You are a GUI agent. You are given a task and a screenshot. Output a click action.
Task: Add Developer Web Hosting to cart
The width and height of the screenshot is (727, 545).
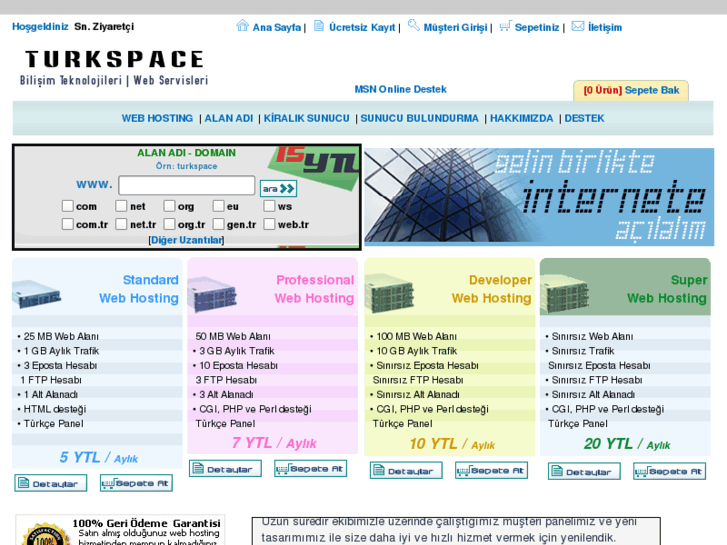[x=491, y=470]
